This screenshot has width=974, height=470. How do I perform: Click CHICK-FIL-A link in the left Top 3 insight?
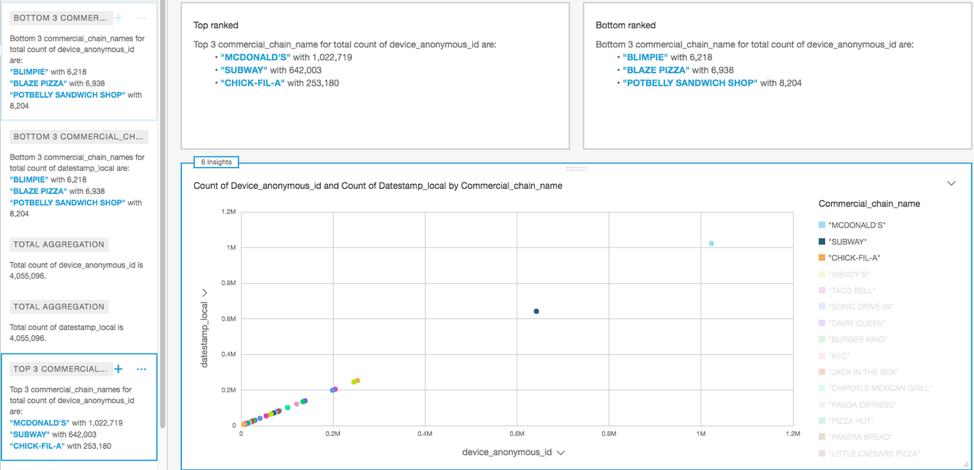pos(37,446)
